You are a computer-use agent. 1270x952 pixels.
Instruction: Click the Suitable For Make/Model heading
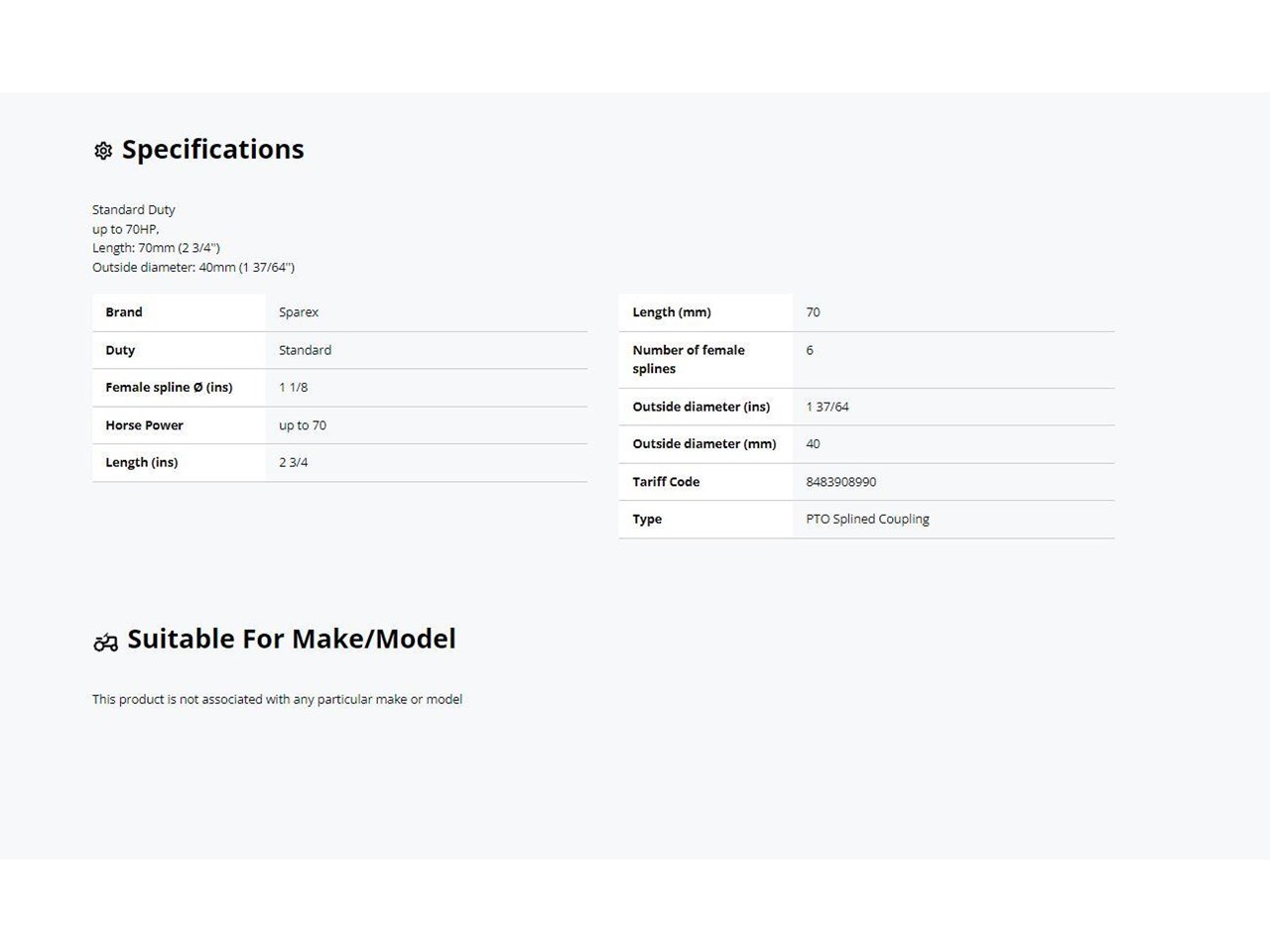(291, 639)
